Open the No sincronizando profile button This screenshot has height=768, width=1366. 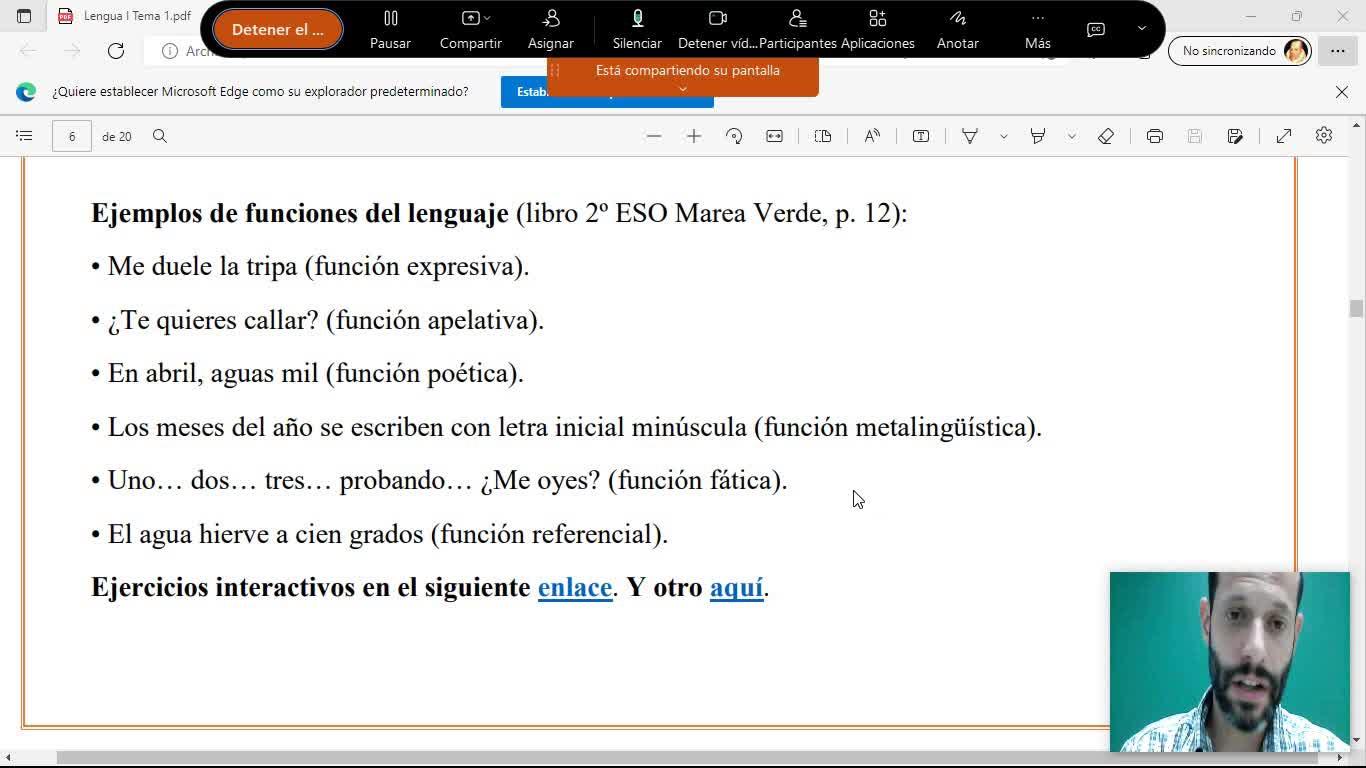coord(1240,51)
